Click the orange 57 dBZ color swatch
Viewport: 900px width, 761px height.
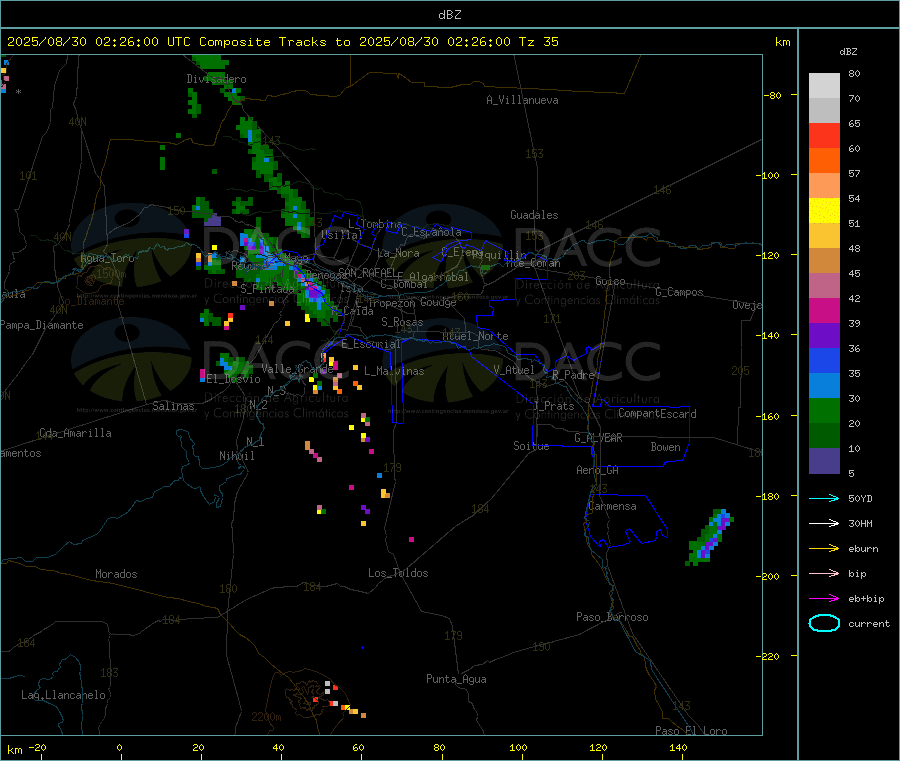[824, 161]
